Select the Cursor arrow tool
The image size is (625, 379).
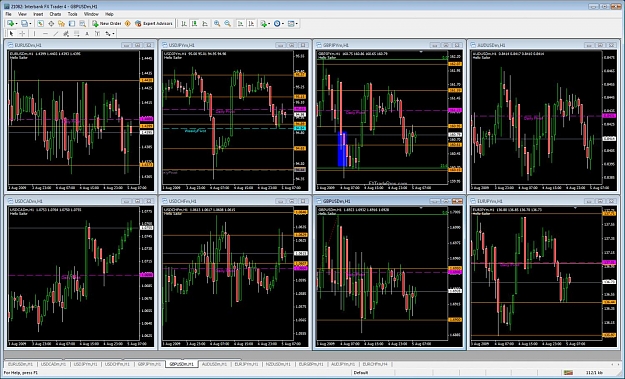[x=11, y=34]
